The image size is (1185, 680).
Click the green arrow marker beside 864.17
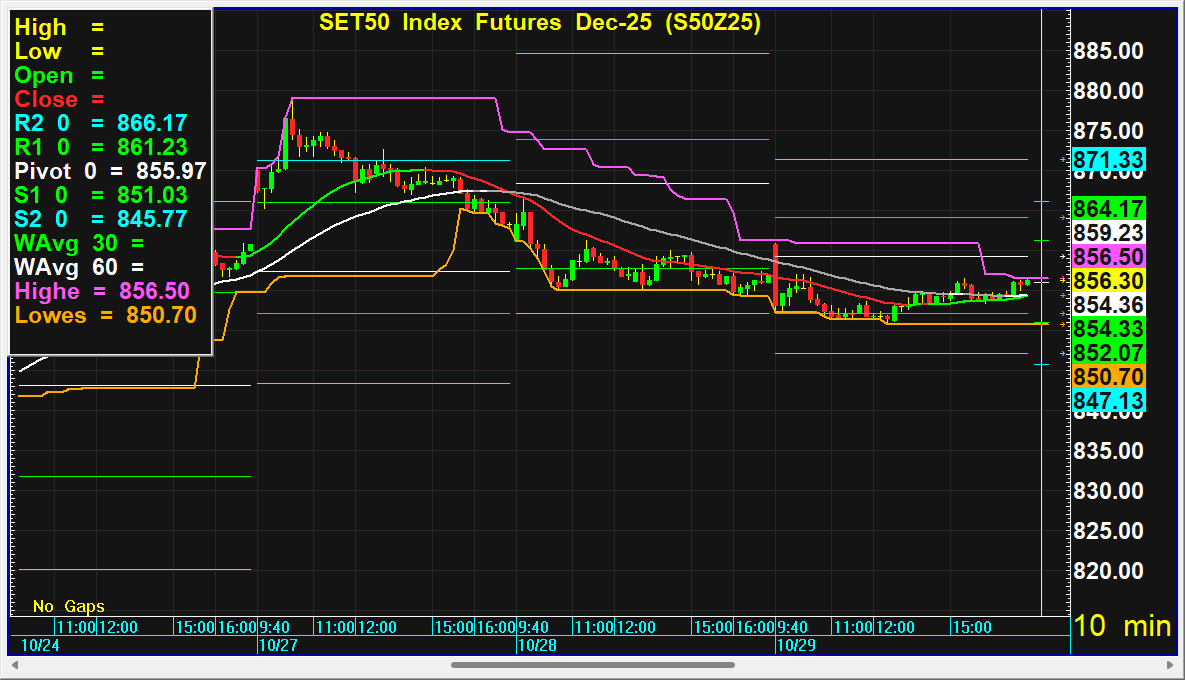1063,216
